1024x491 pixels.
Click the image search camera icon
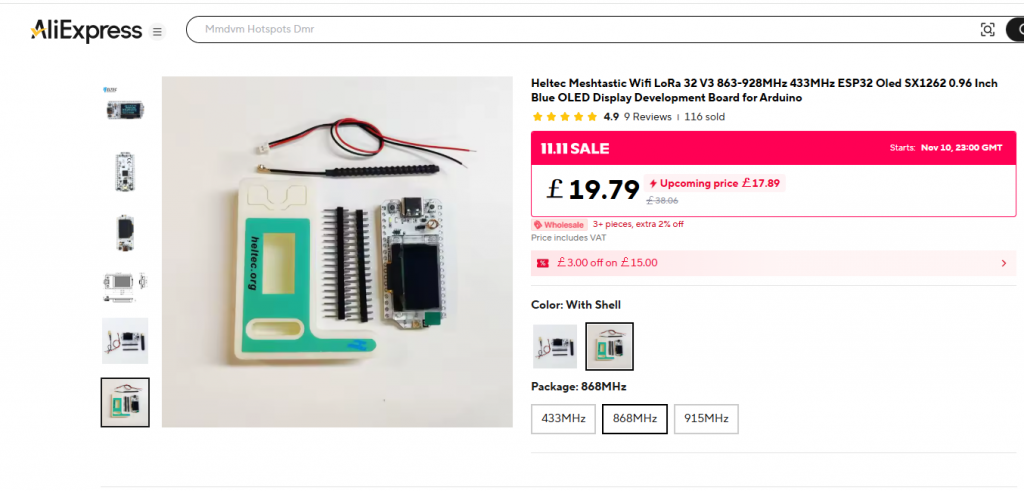987,30
